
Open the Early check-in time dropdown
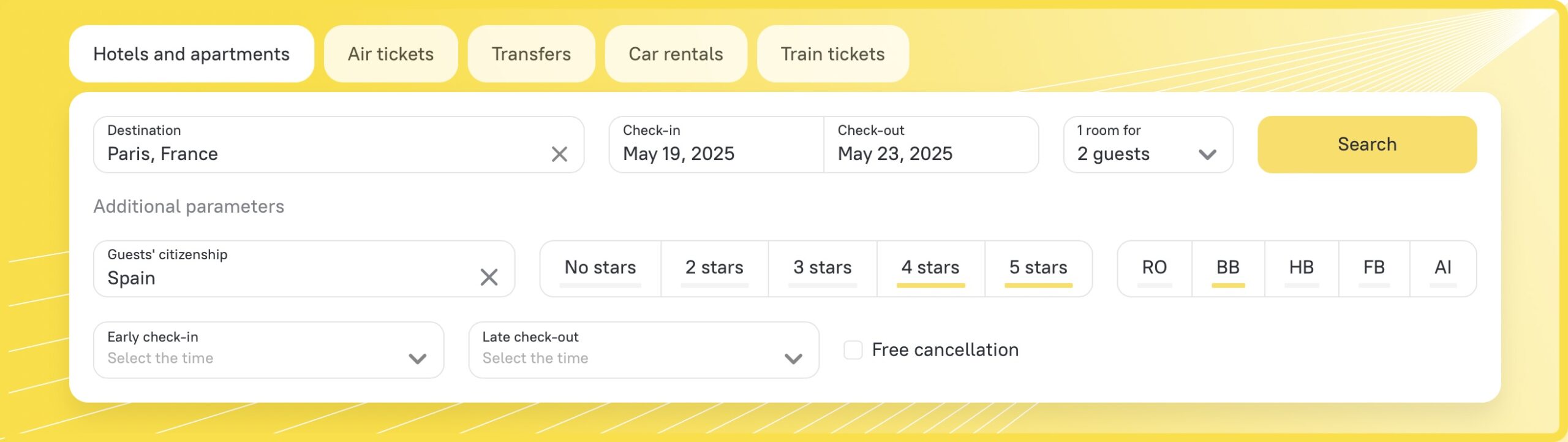pos(268,350)
